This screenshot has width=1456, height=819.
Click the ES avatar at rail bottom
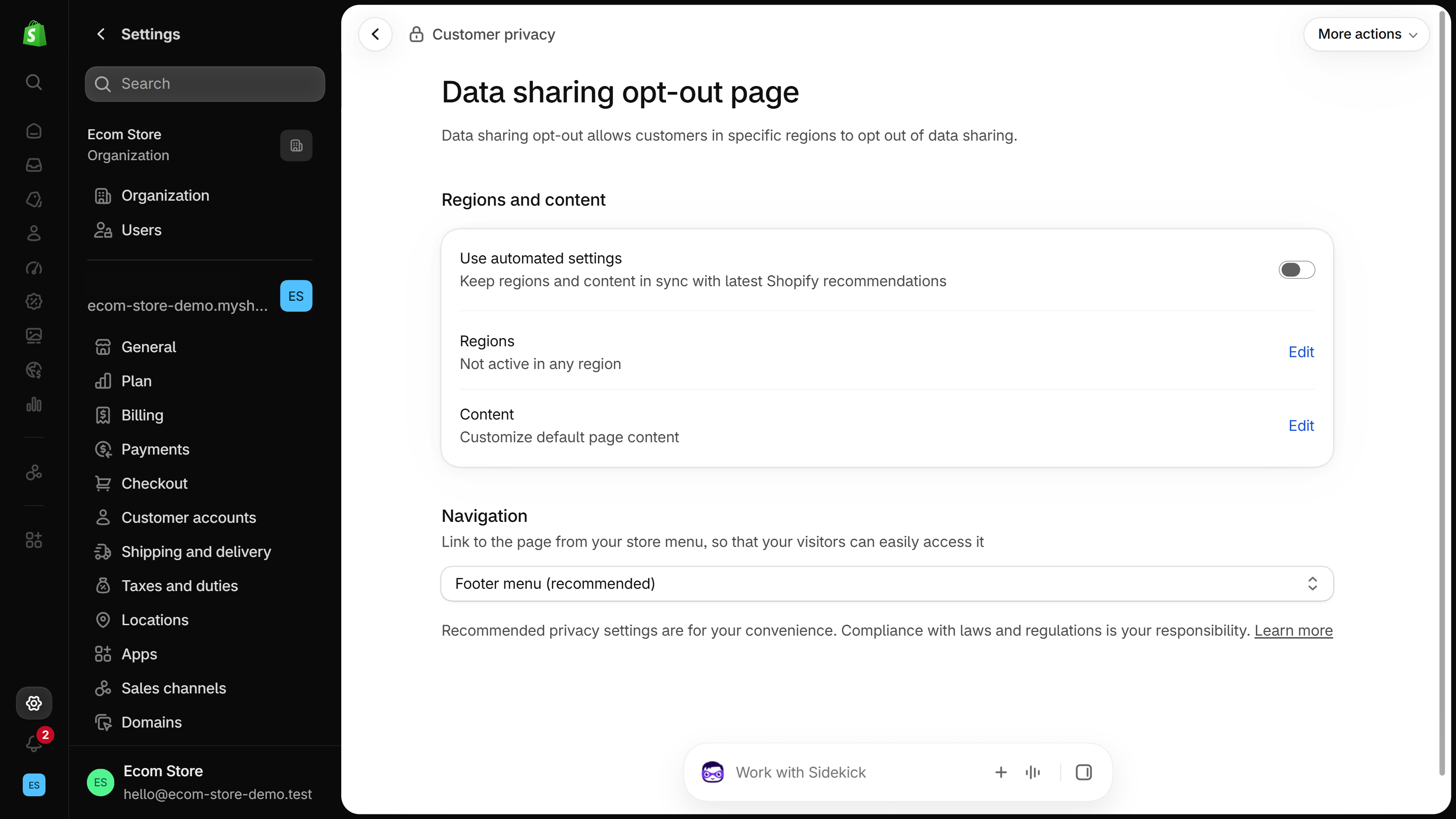point(34,785)
